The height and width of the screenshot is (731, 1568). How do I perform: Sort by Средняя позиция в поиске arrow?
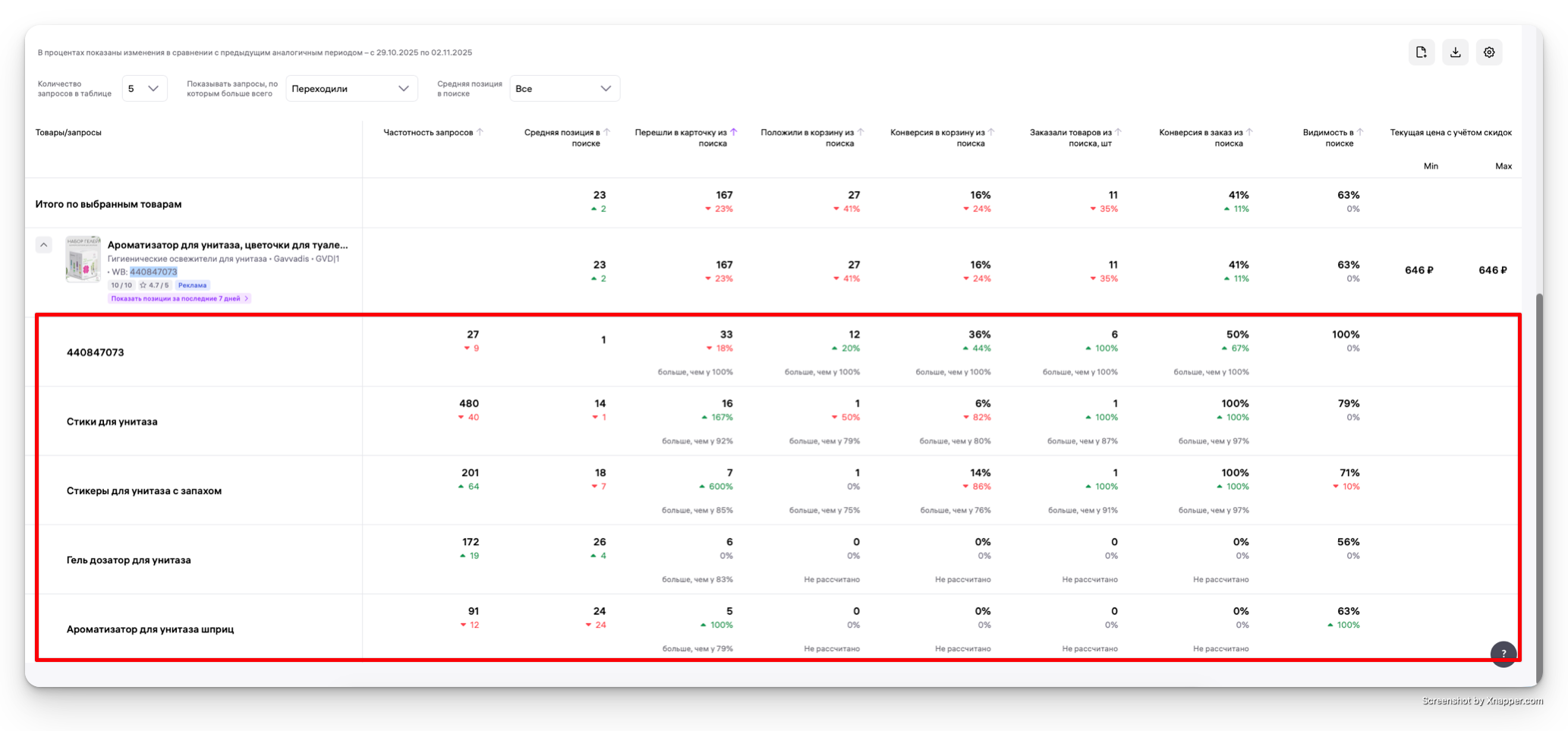point(606,132)
